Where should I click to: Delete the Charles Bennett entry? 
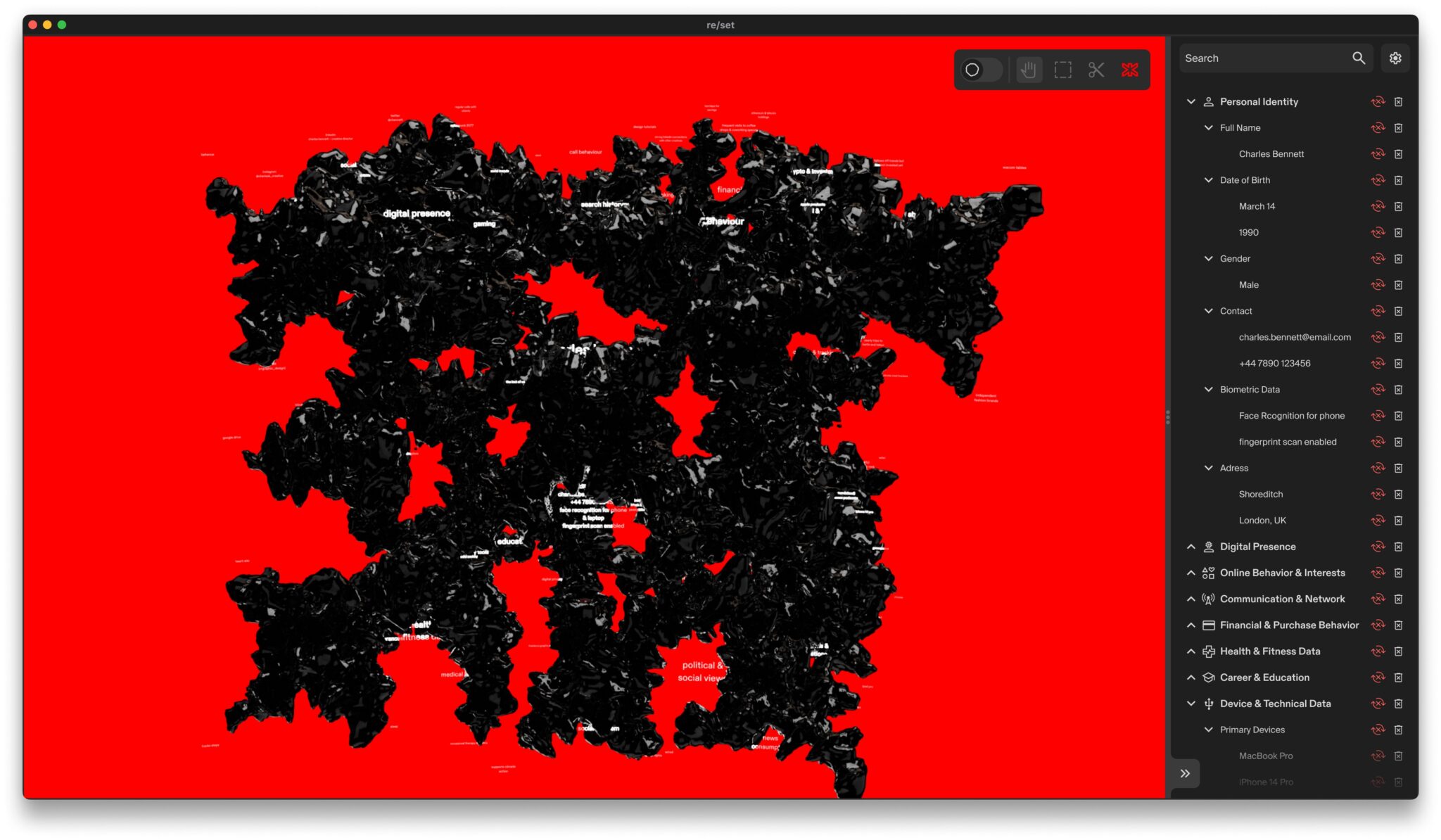point(1398,154)
